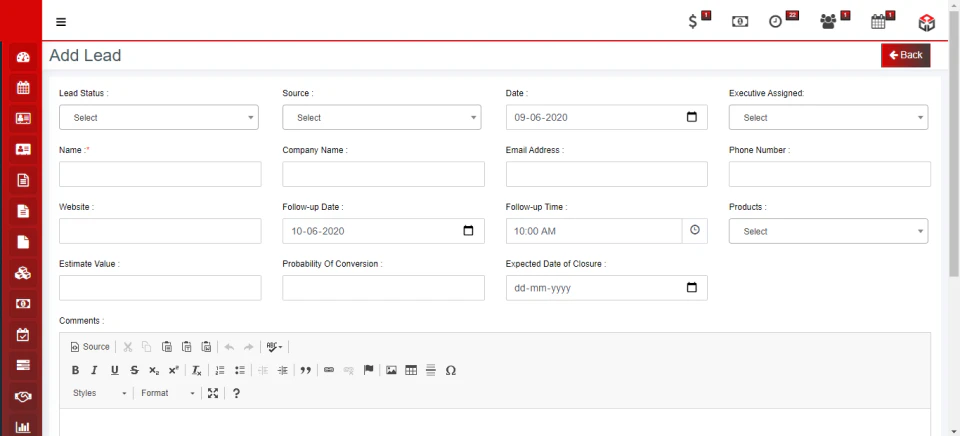Toggle italic formatting in comments editor

click(94, 370)
